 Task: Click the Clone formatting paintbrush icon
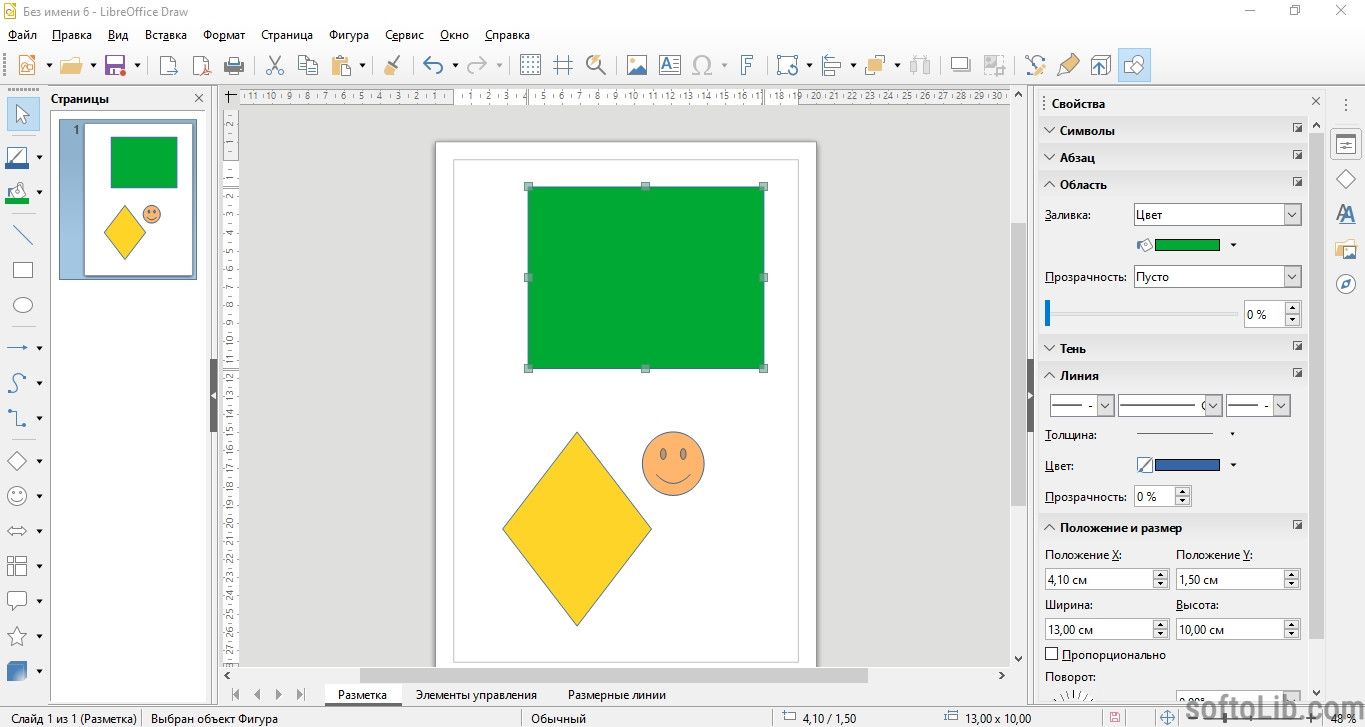click(x=392, y=65)
